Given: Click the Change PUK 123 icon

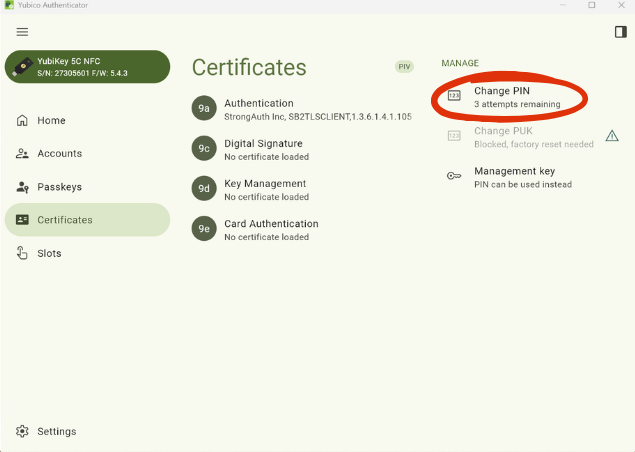Looking at the screenshot, I should (454, 136).
